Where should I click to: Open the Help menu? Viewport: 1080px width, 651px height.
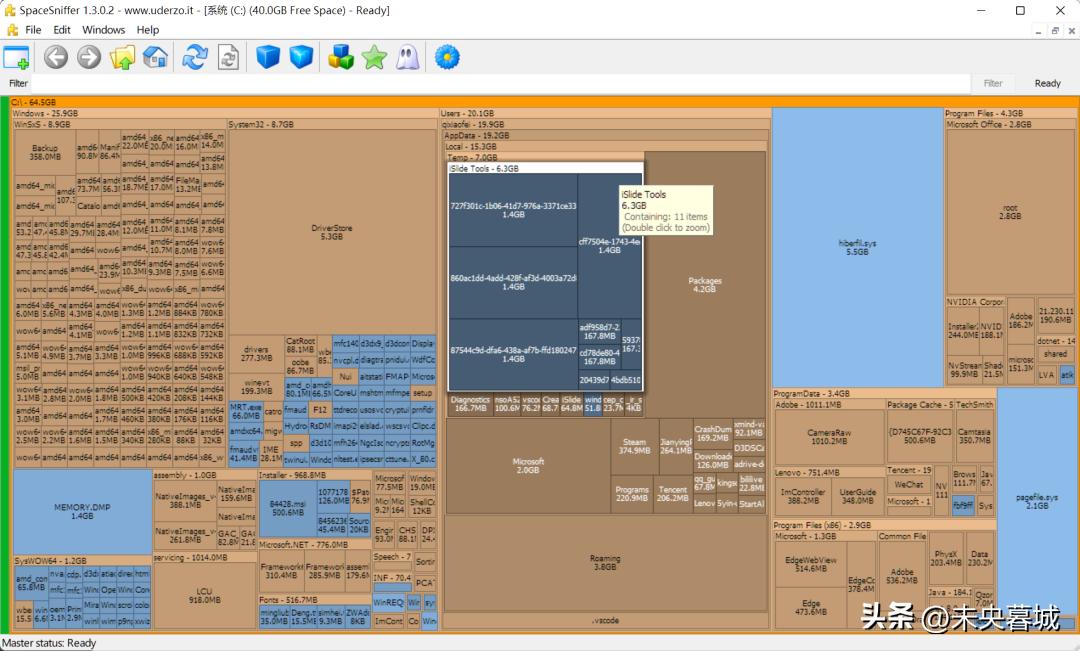click(148, 30)
